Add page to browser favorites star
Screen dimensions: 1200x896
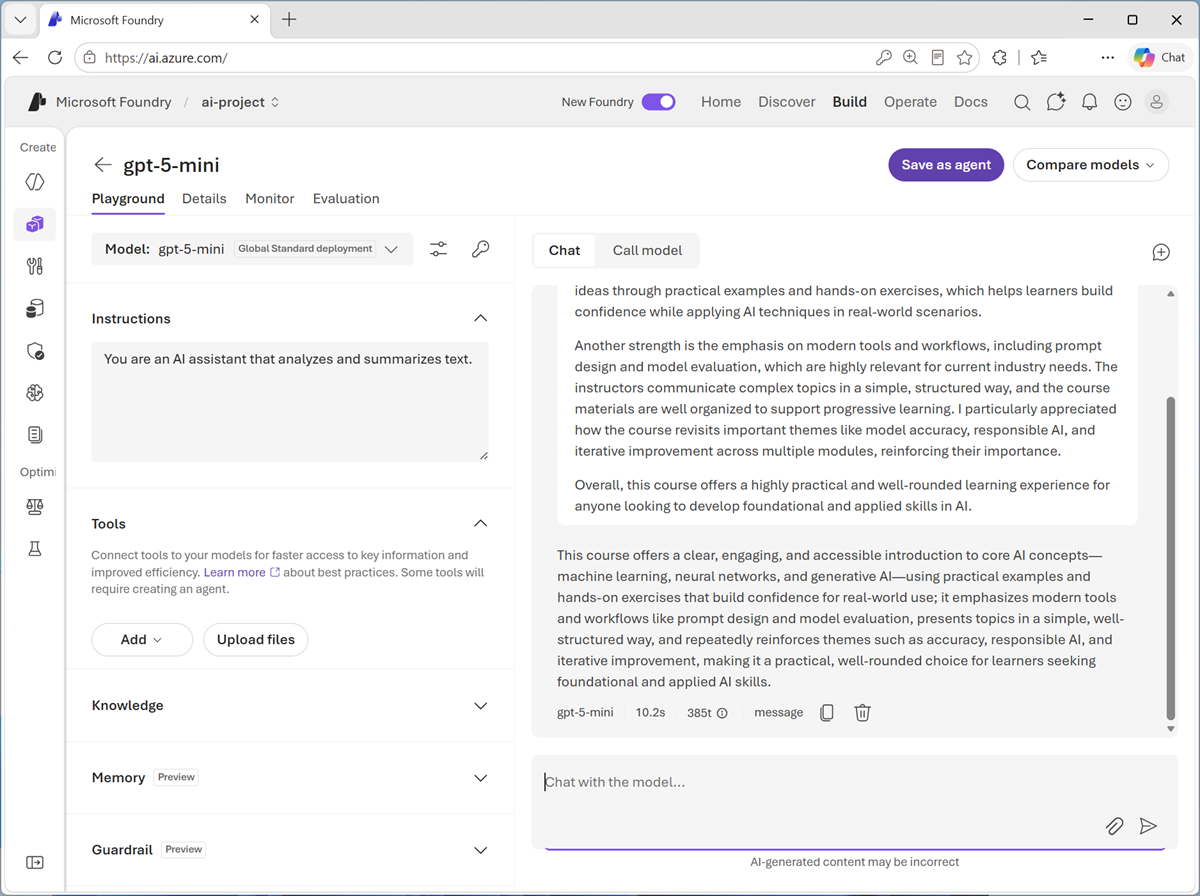click(964, 58)
